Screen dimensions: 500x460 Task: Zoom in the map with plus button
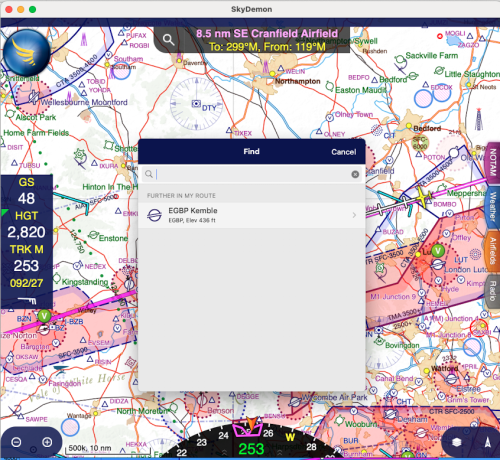tap(47, 442)
